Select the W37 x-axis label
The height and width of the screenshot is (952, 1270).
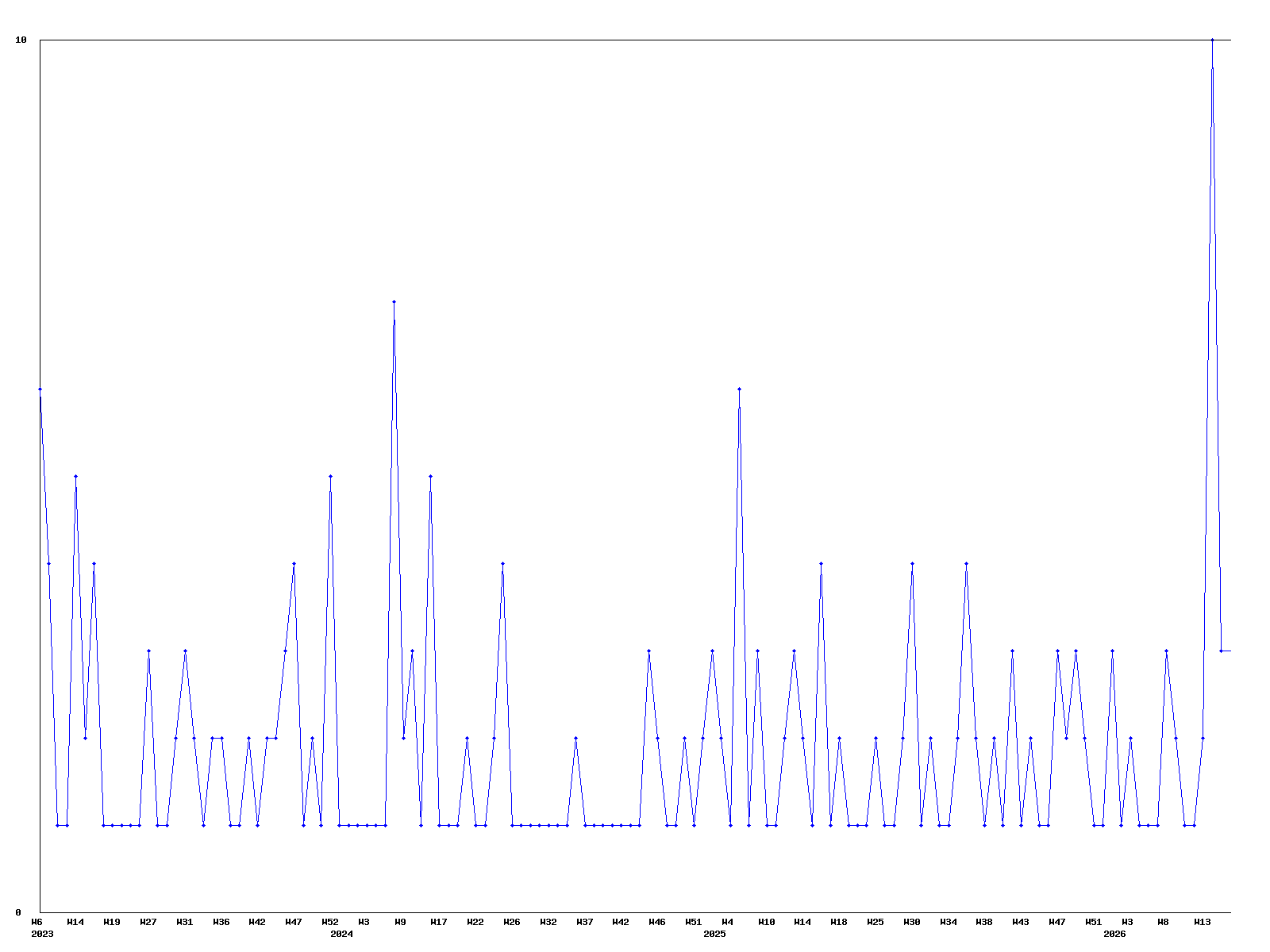(585, 922)
